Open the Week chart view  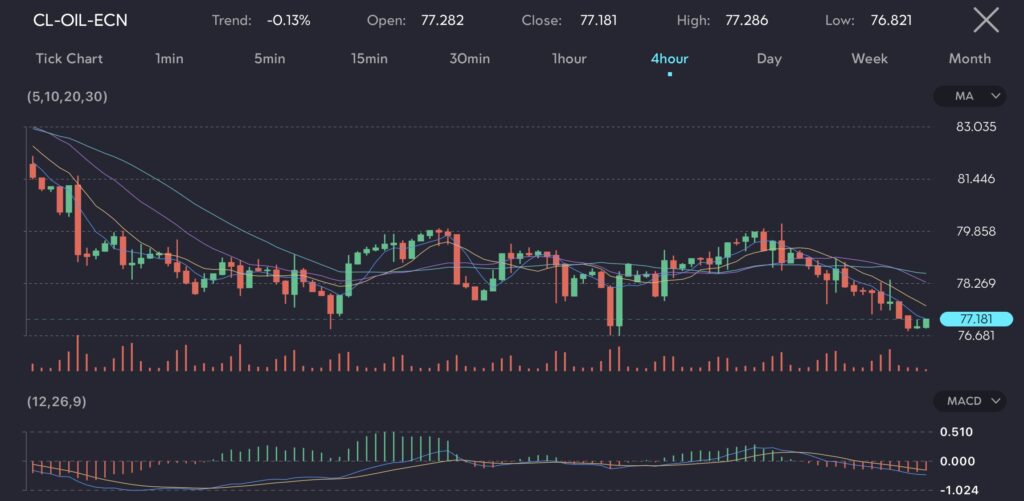(869, 59)
